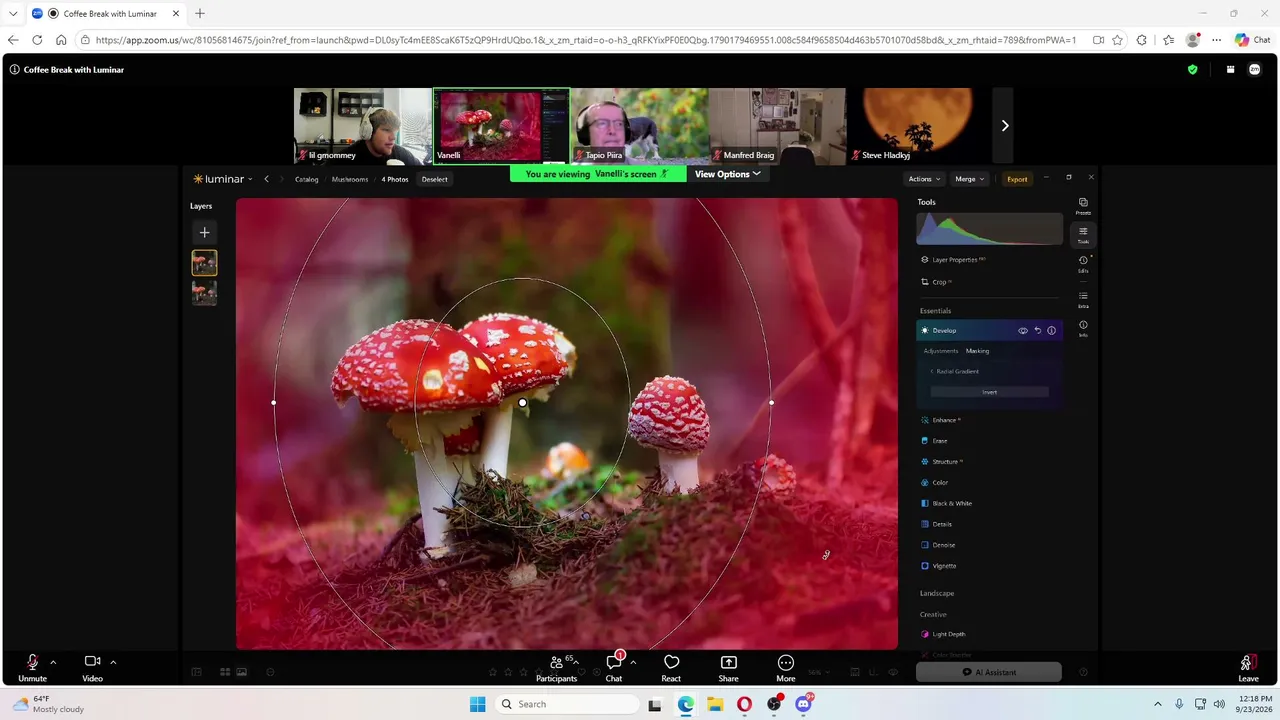
Task: Open the Zoom Chat panel
Action: [614, 667]
